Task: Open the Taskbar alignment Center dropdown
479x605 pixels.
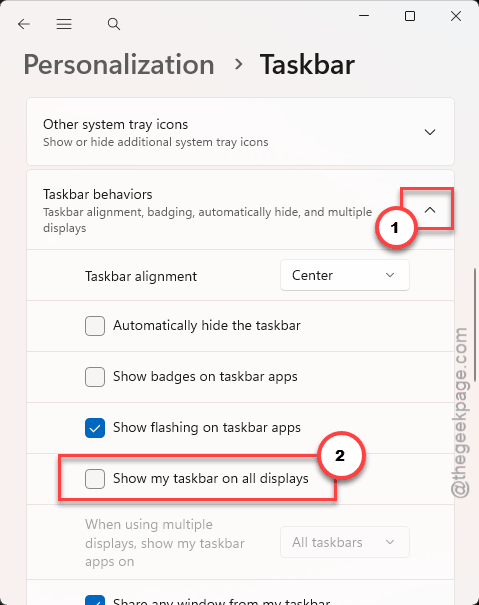Action: (x=345, y=275)
